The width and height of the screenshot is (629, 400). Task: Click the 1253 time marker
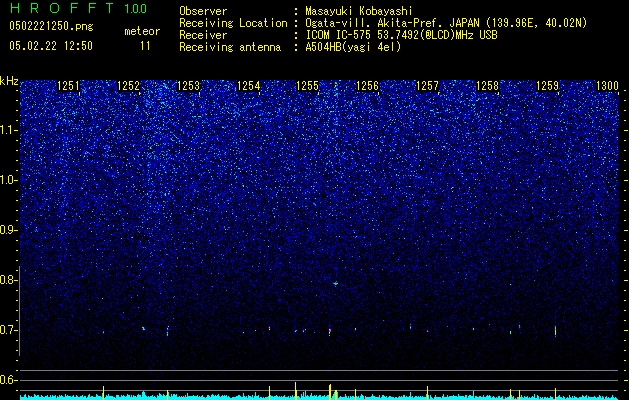coord(188,86)
